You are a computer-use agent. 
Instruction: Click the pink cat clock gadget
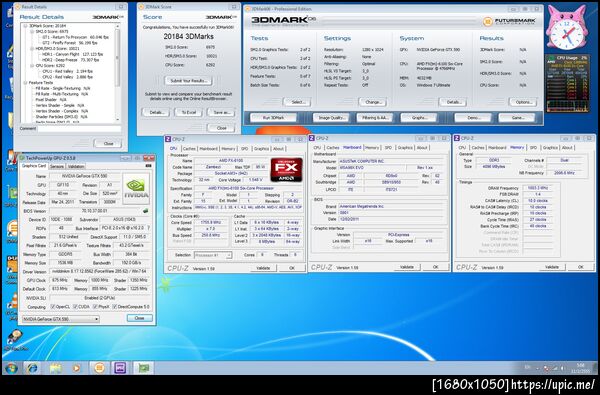pyautogui.click(x=566, y=28)
